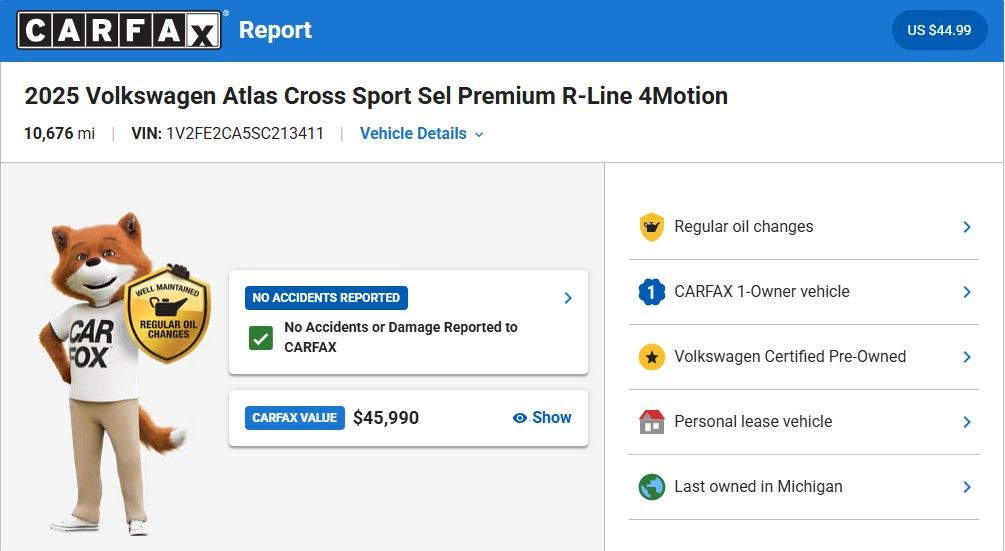This screenshot has height=551, width=1005.
Task: Click the CARFAX logo in the header
Action: [119, 30]
